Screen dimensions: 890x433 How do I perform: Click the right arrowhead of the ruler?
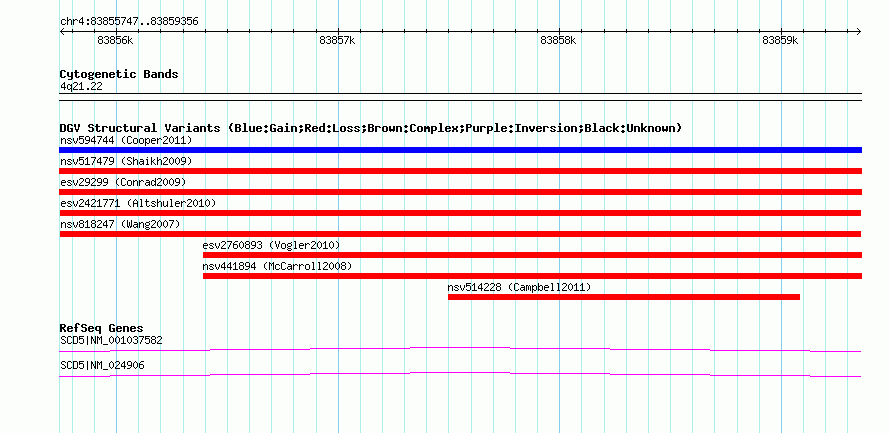click(x=859, y=32)
